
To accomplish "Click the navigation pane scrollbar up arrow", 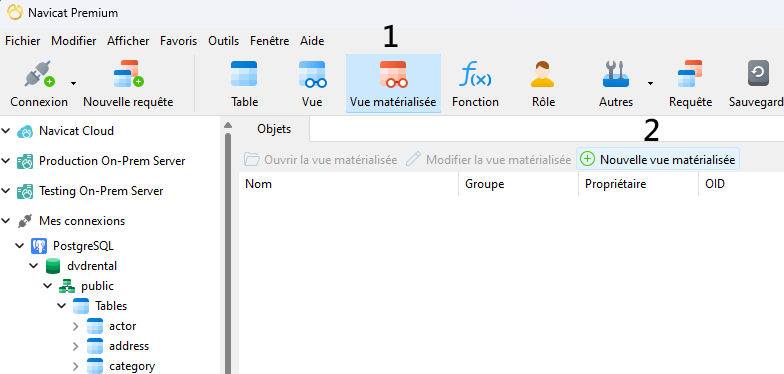I will tap(228, 125).
